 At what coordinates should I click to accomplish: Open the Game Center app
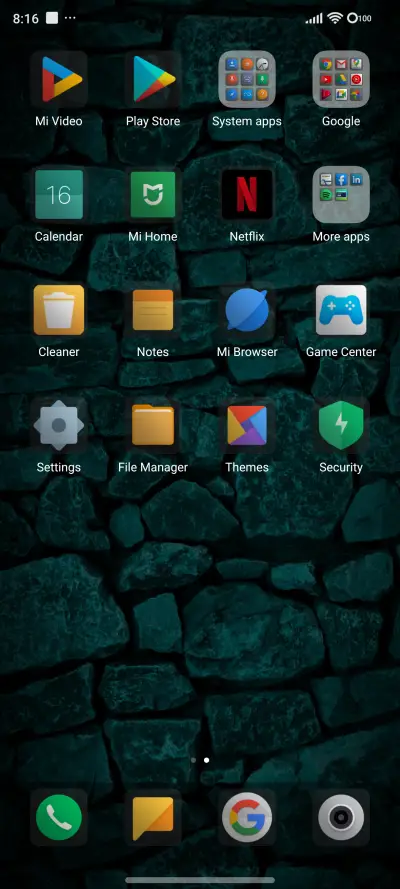[341, 310]
